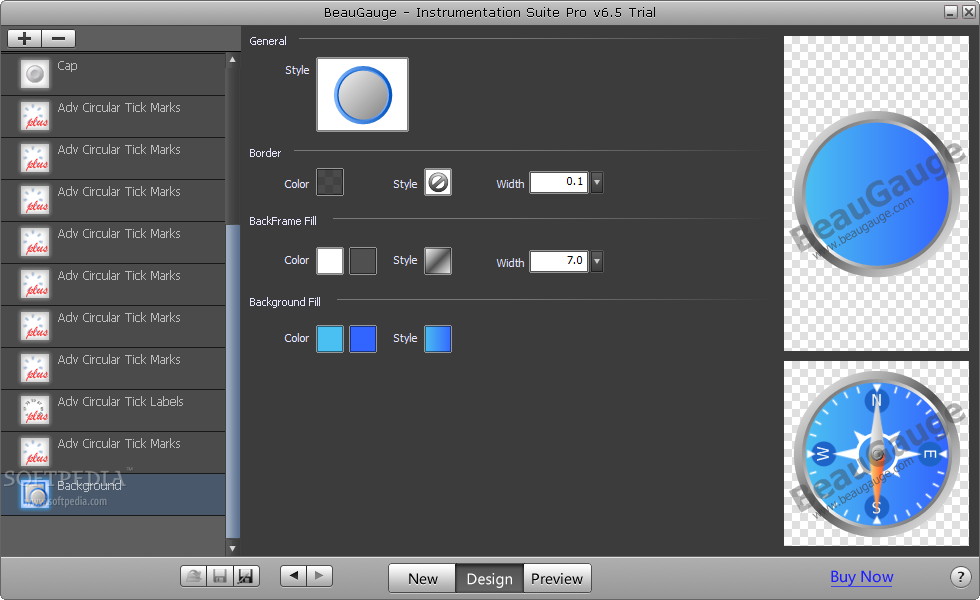Image resolution: width=980 pixels, height=600 pixels.
Task: Click the element list scroll up arrow
Action: 232,60
